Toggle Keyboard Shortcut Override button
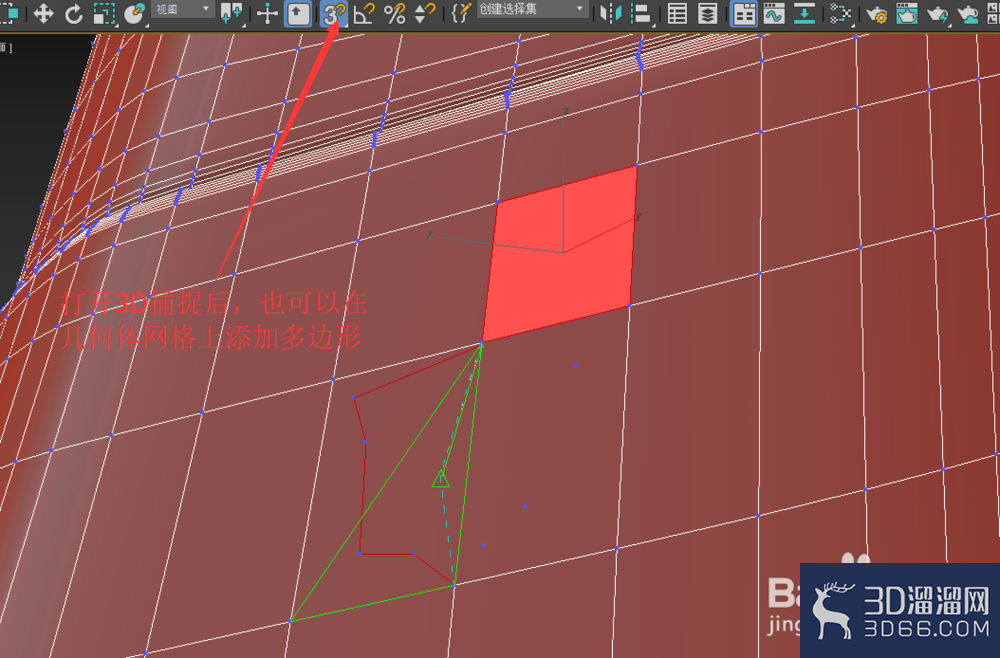 [298, 13]
